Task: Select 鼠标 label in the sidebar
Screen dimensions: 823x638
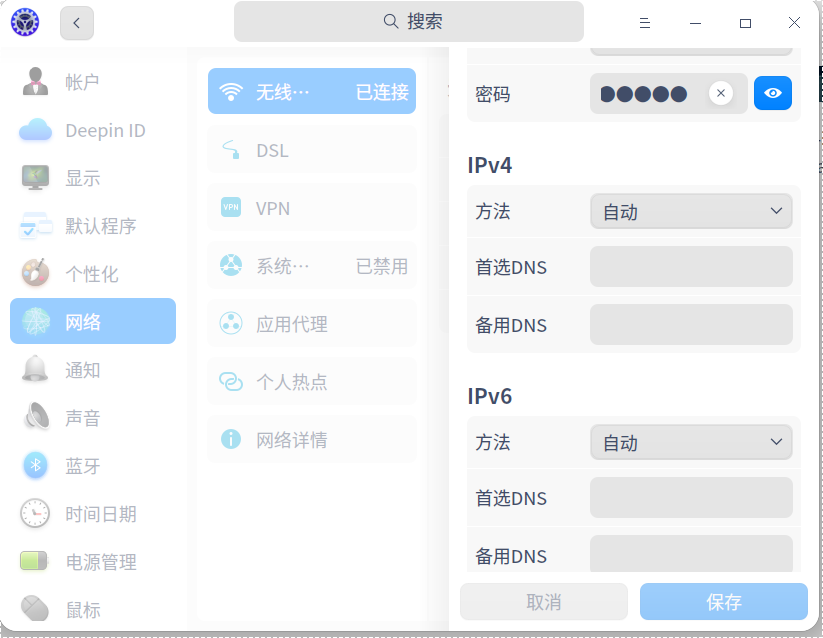Action: [x=82, y=610]
